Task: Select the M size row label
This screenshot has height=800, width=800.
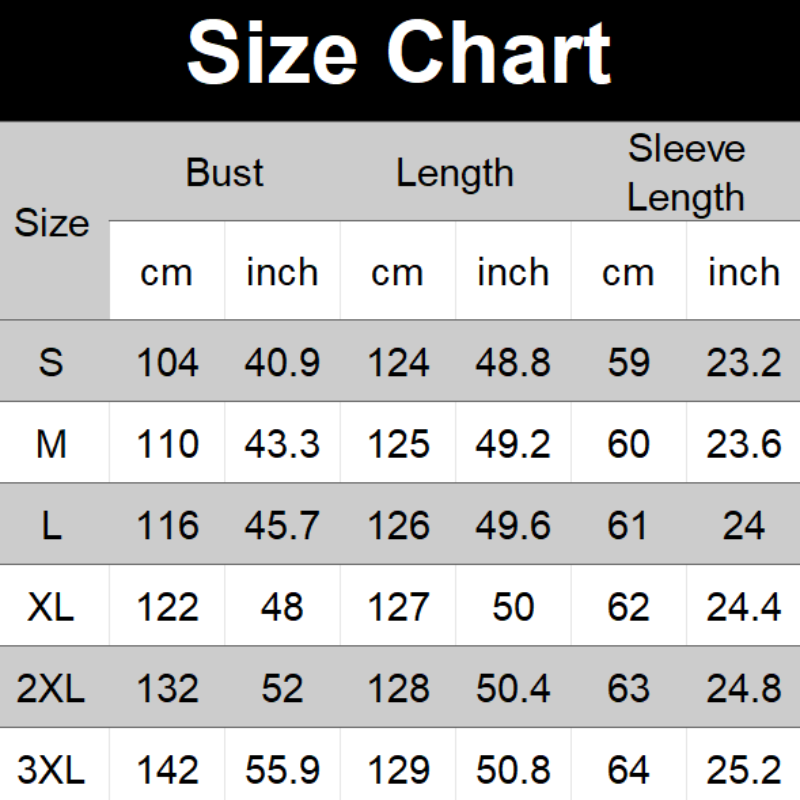Action: [x=52, y=443]
